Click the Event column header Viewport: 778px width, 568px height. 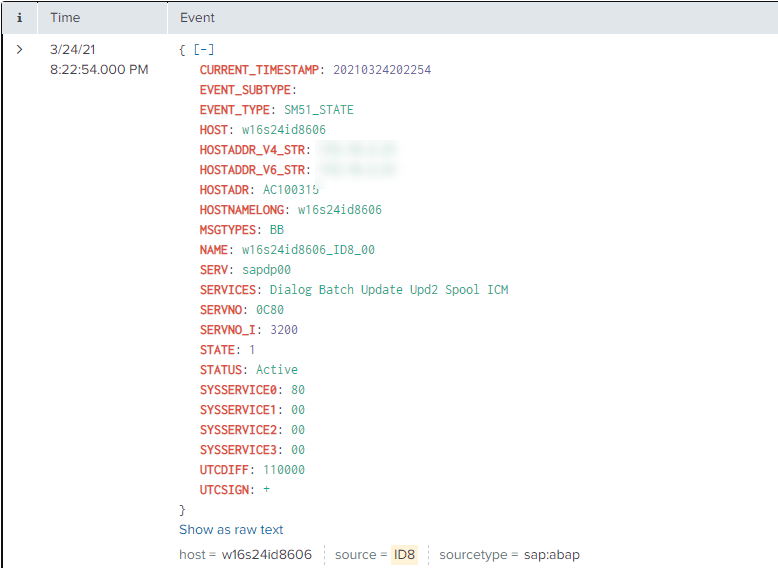coord(197,17)
